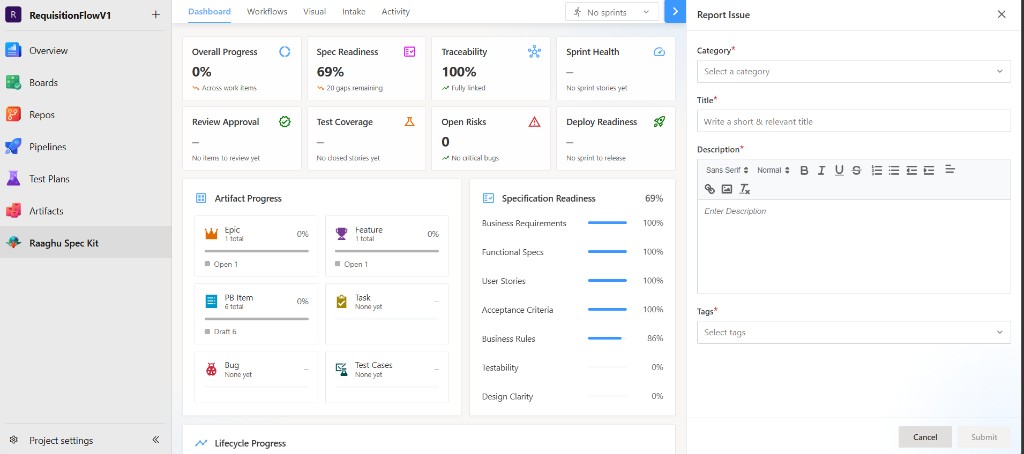Image resolution: width=1024 pixels, height=454 pixels.
Task: Open Boards in the sidebar
Action: point(86,82)
